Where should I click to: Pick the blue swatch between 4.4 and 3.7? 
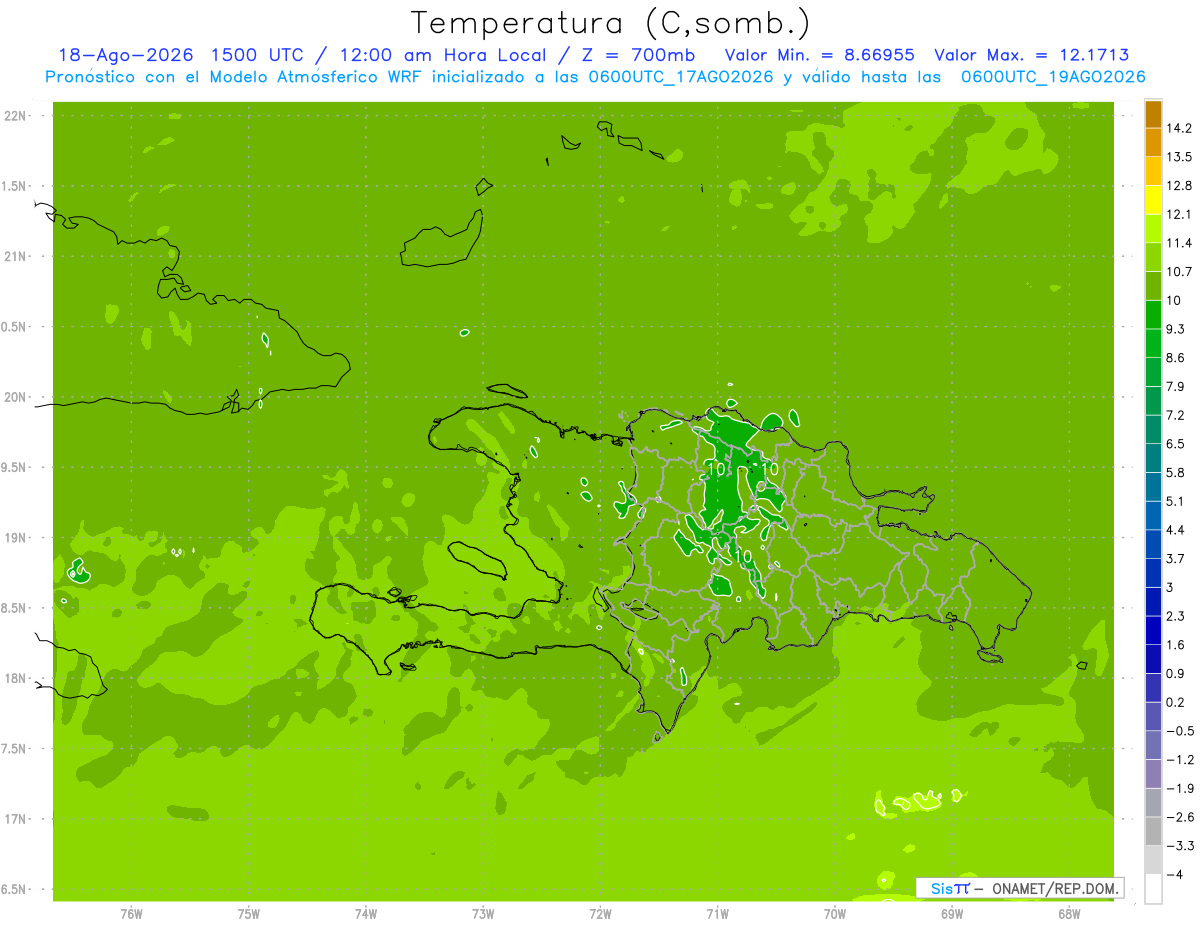tap(1153, 544)
